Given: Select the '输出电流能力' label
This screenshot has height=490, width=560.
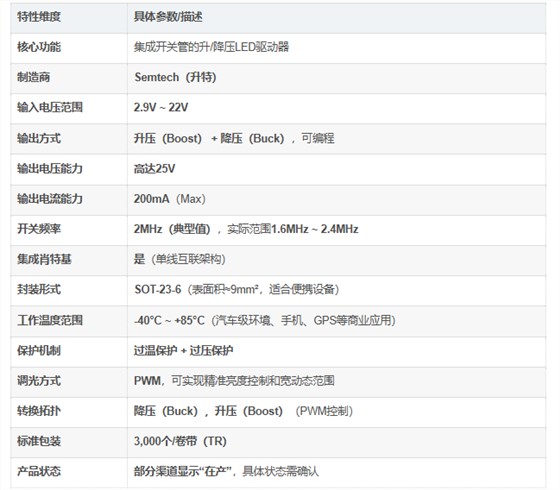Looking at the screenshot, I should 50,199.
